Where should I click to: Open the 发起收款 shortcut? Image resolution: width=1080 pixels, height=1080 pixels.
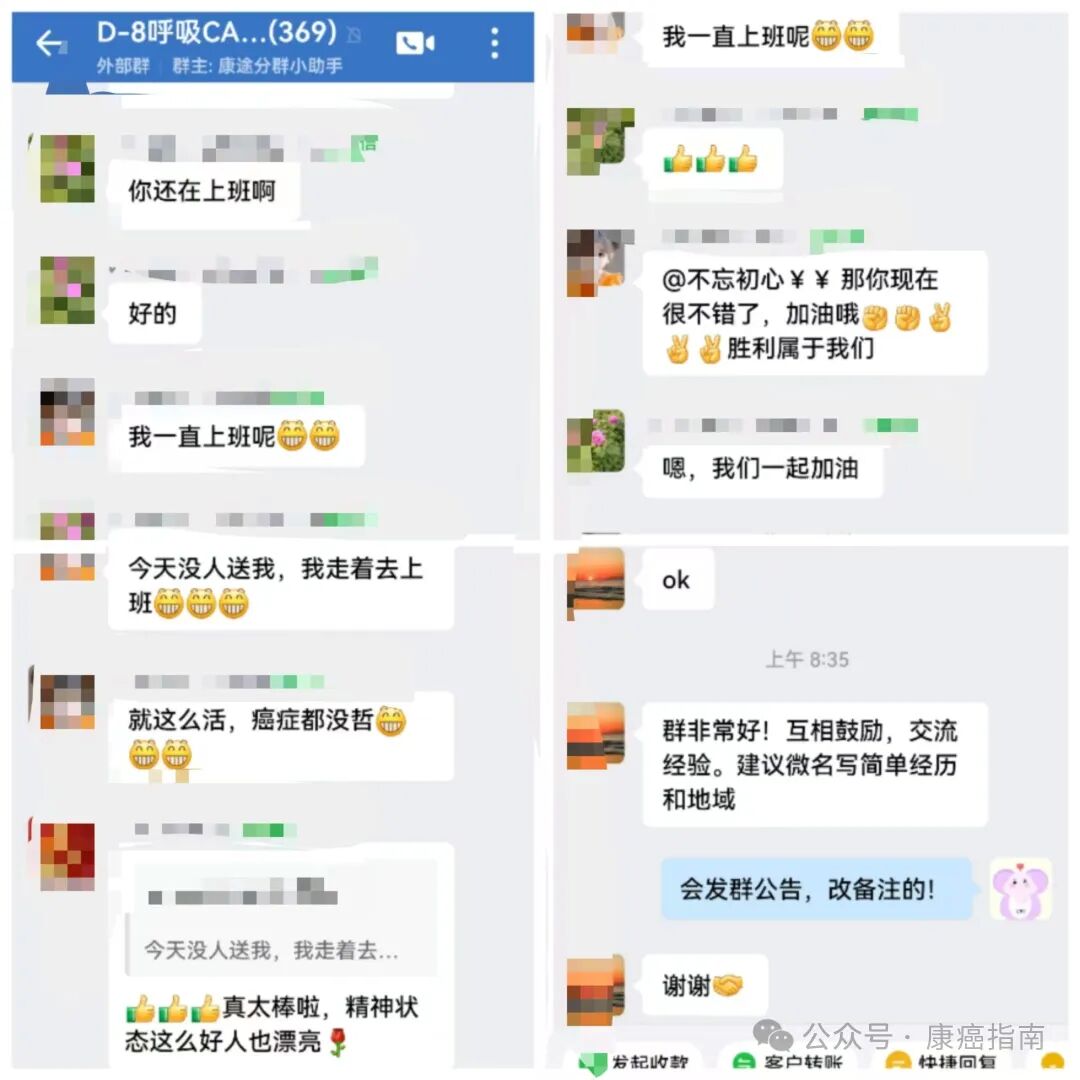pyautogui.click(x=634, y=1062)
